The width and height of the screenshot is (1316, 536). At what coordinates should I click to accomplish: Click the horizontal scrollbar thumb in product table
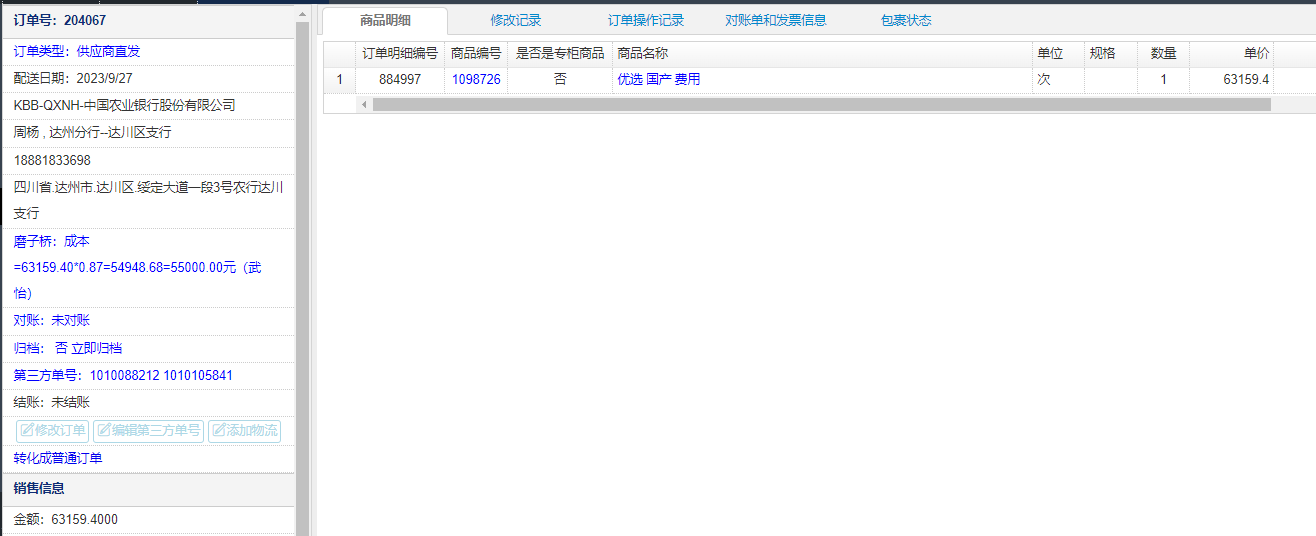(821, 104)
